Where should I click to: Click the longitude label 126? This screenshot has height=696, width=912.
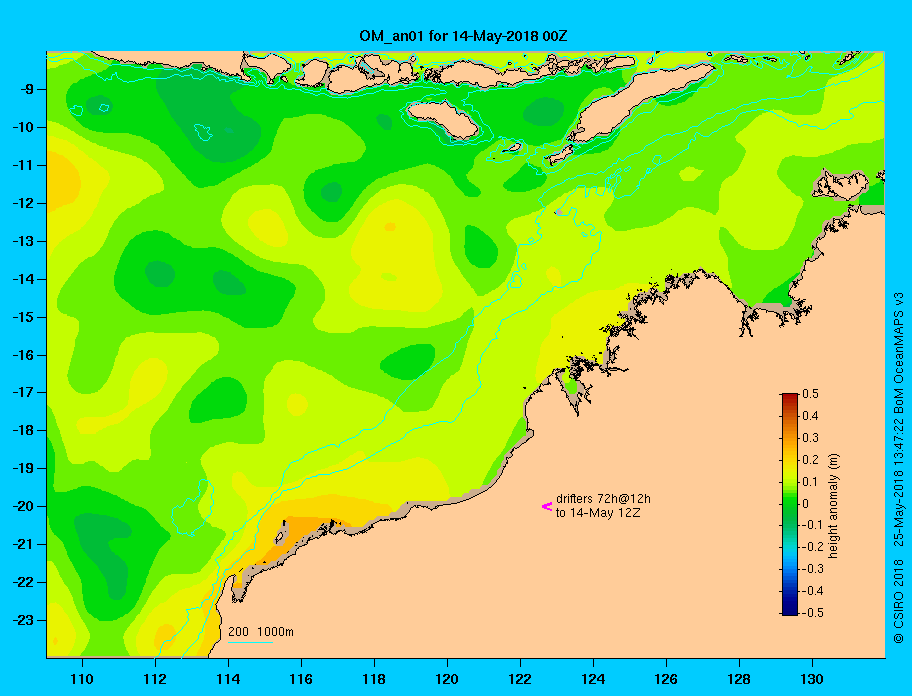(666, 679)
